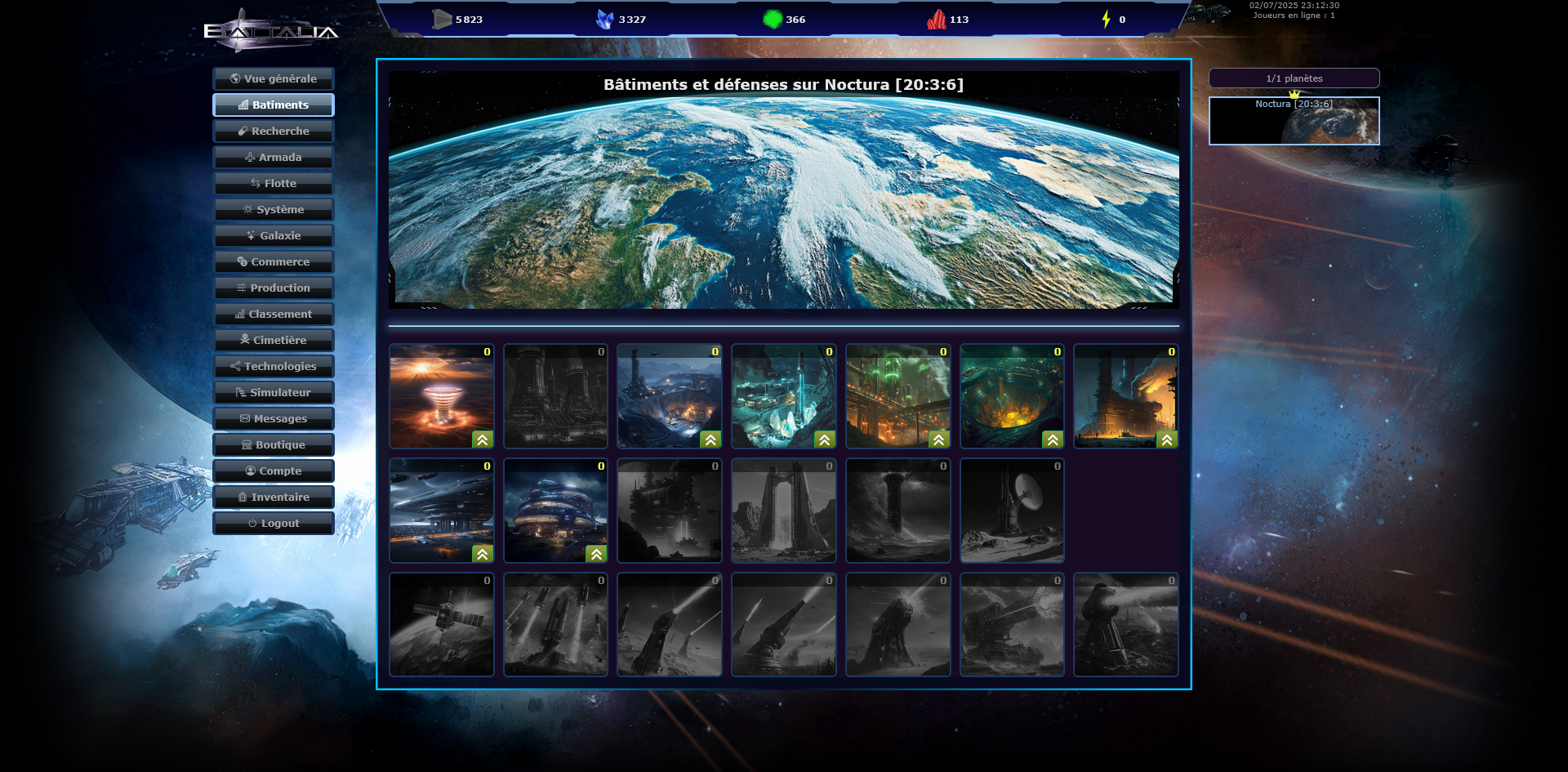Click the upgrade arrow on the blue crater mine
This screenshot has height=772, width=1568.
(710, 440)
